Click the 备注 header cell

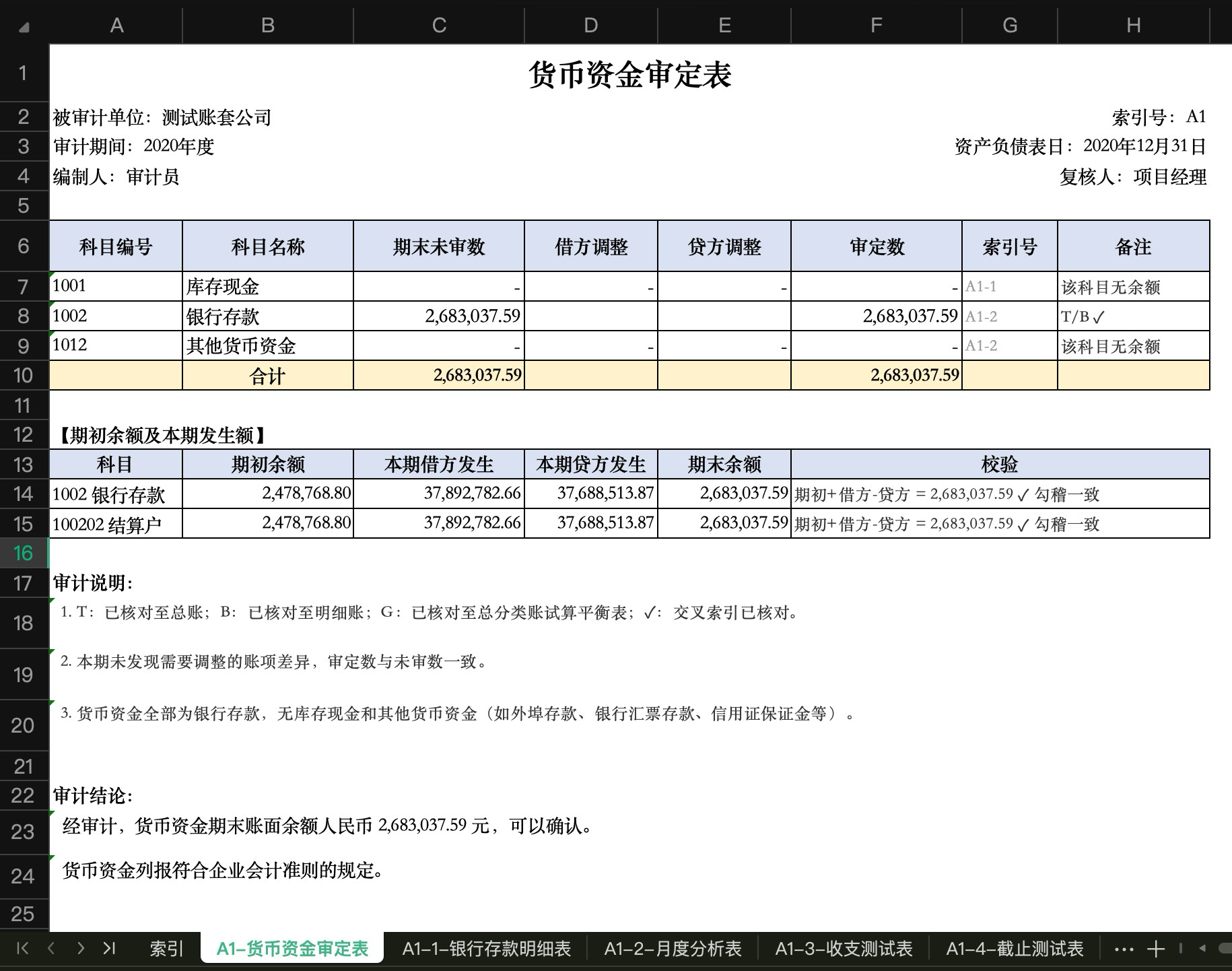pyautogui.click(x=1134, y=246)
